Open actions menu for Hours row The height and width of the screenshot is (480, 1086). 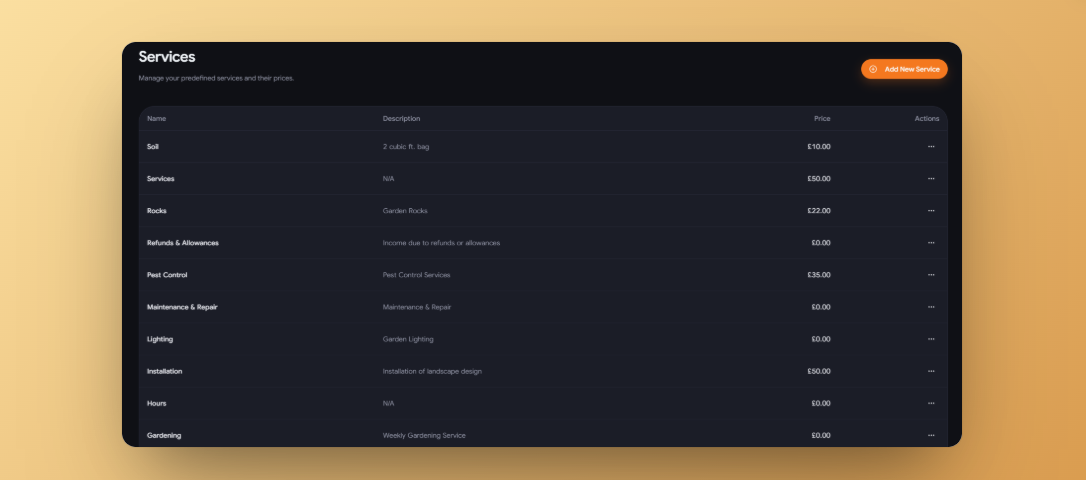pyautogui.click(x=931, y=403)
